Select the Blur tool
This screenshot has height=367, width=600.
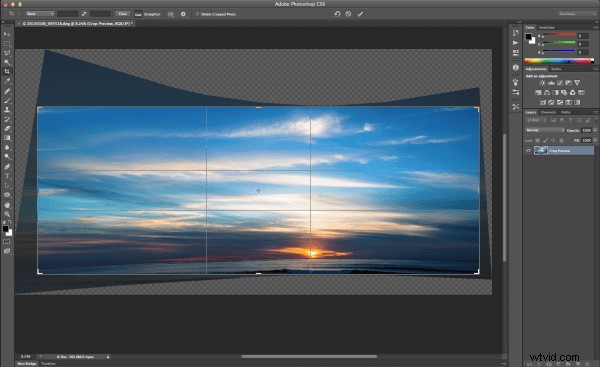pyautogui.click(x=7, y=147)
